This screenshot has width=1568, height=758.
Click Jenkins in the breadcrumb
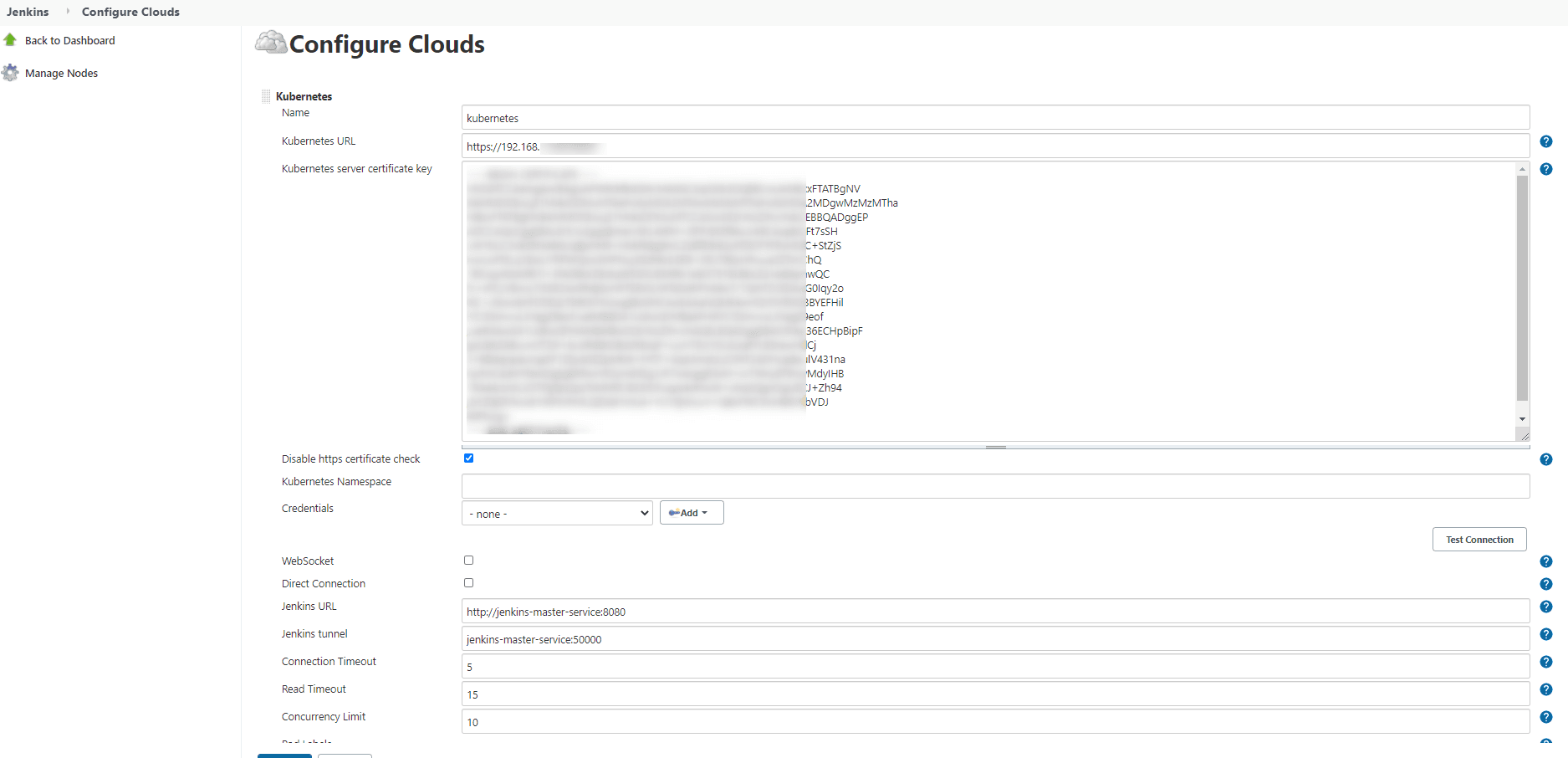point(28,12)
